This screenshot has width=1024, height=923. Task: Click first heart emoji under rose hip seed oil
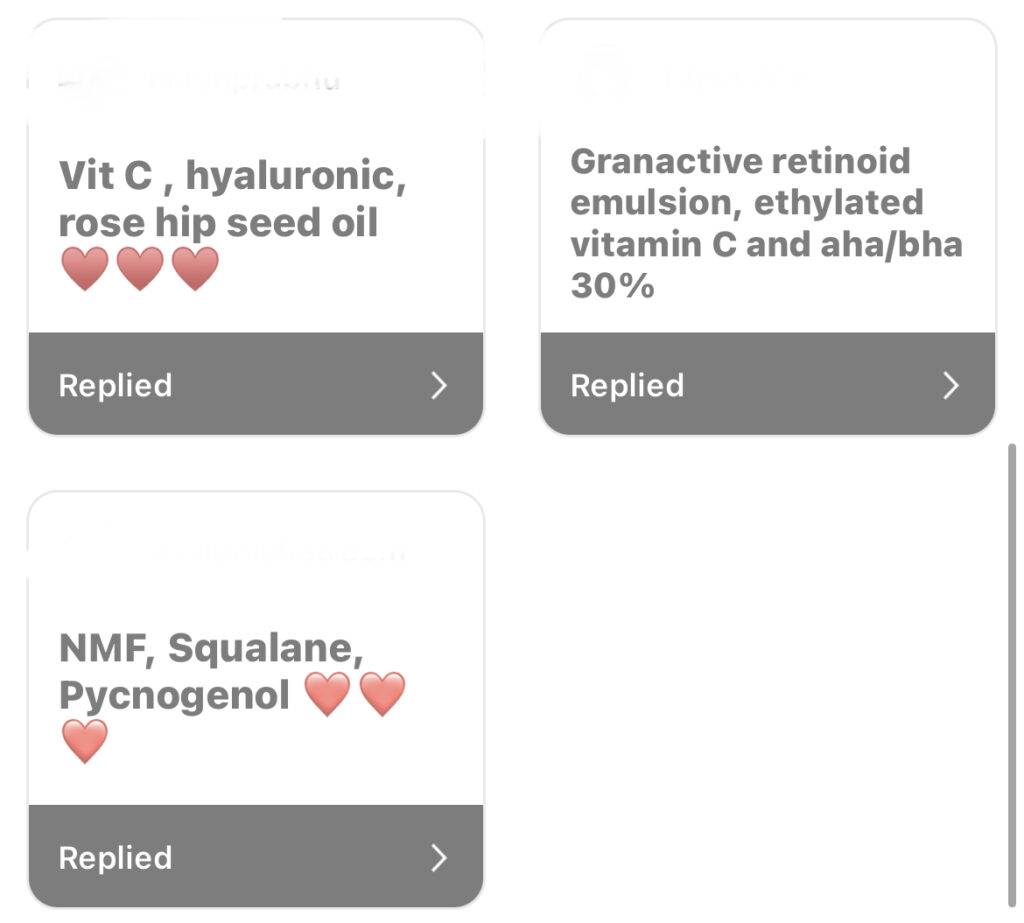click(85, 268)
